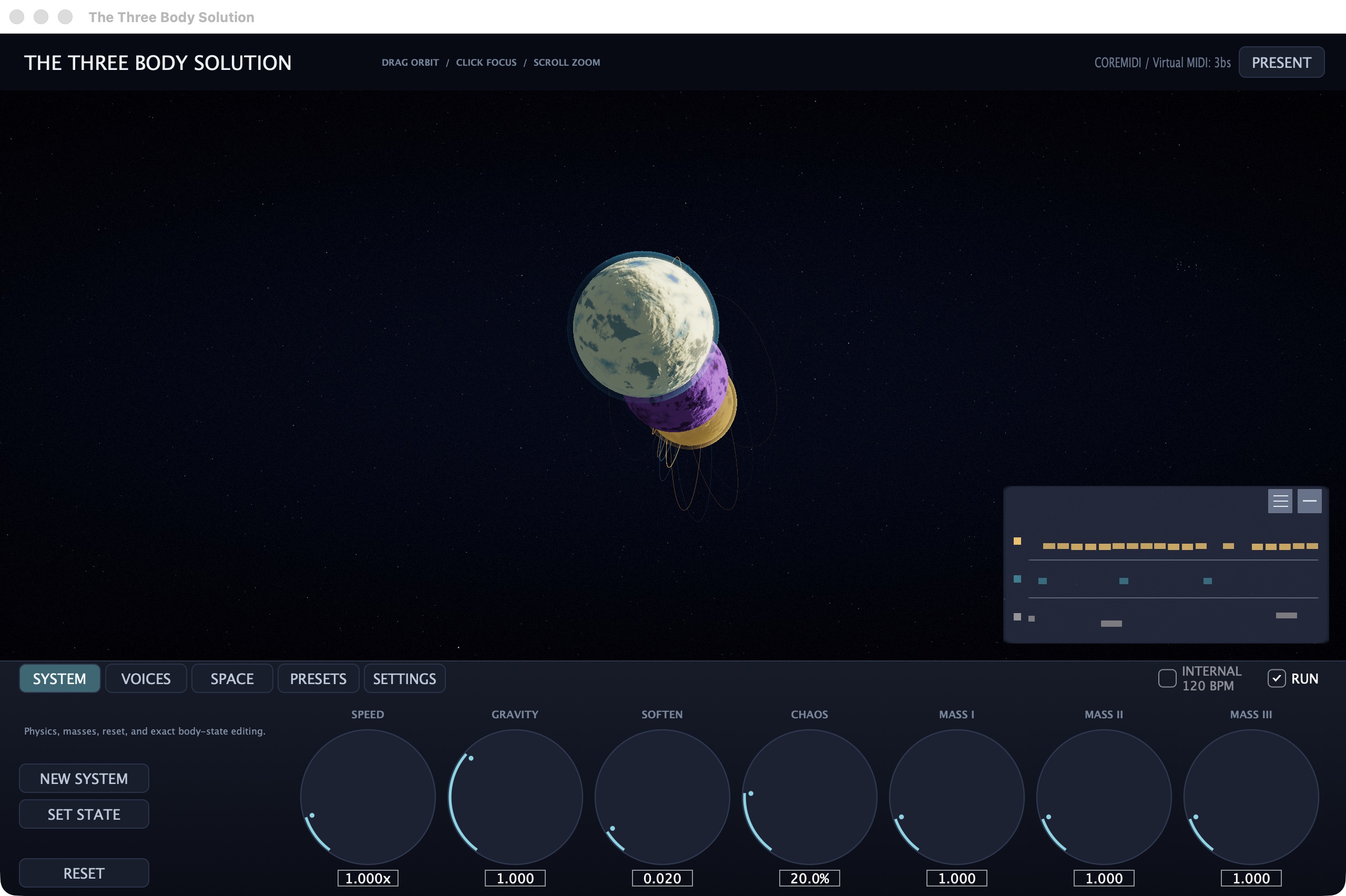Click the GRAVITY value field below its knob

pyautogui.click(x=515, y=878)
